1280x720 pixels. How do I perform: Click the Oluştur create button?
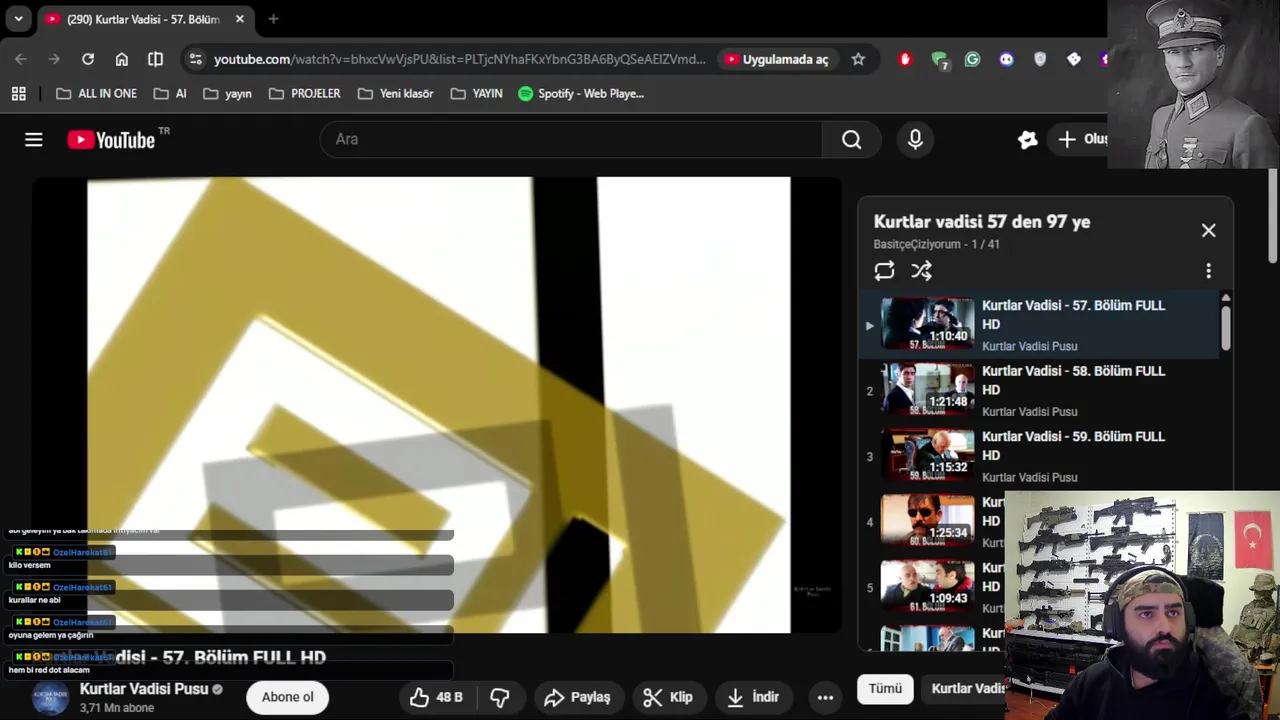click(x=1082, y=140)
